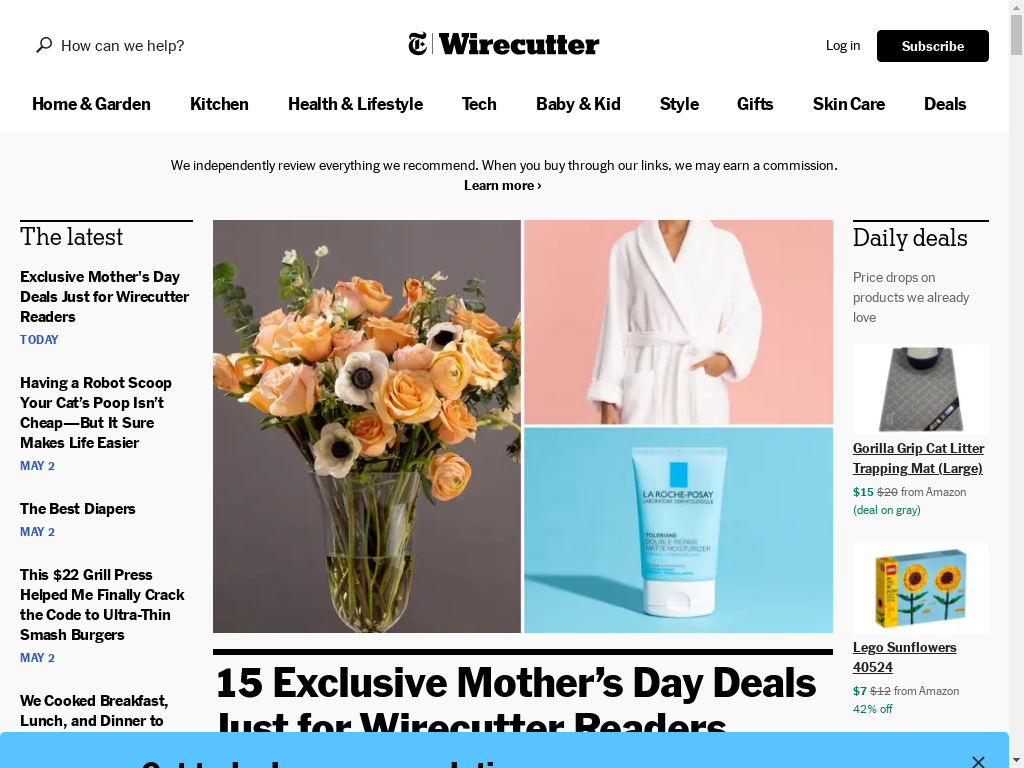Screen dimensions: 1024x768
Task: Open The Best Diapers article
Action: (78, 509)
